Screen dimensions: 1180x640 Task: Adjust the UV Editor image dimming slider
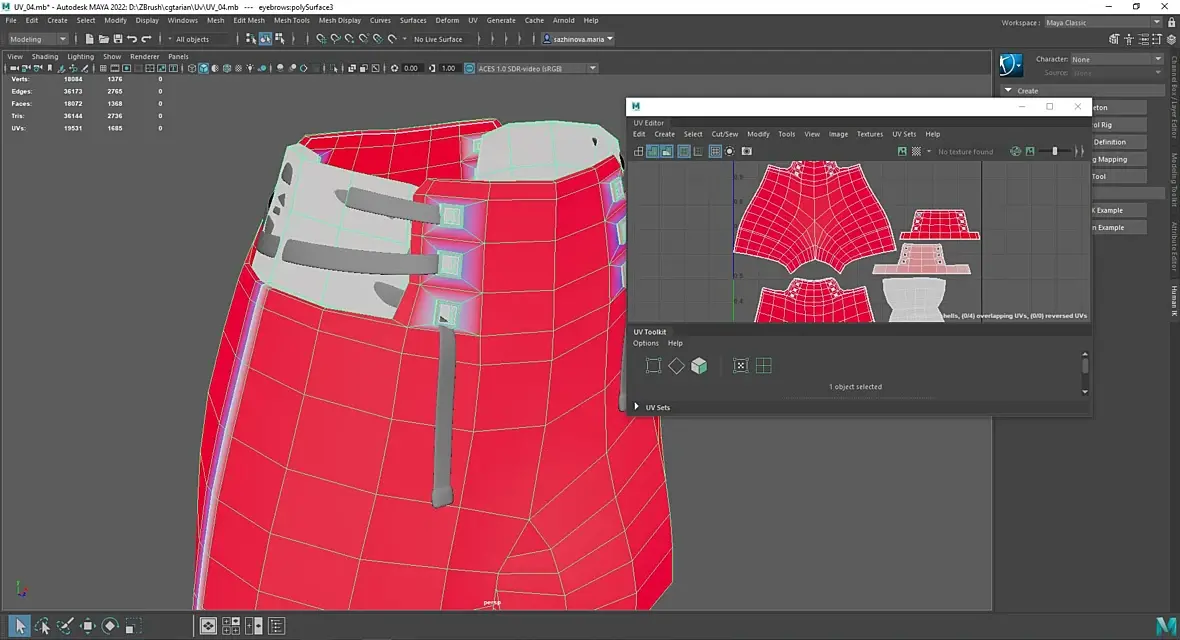click(1054, 152)
